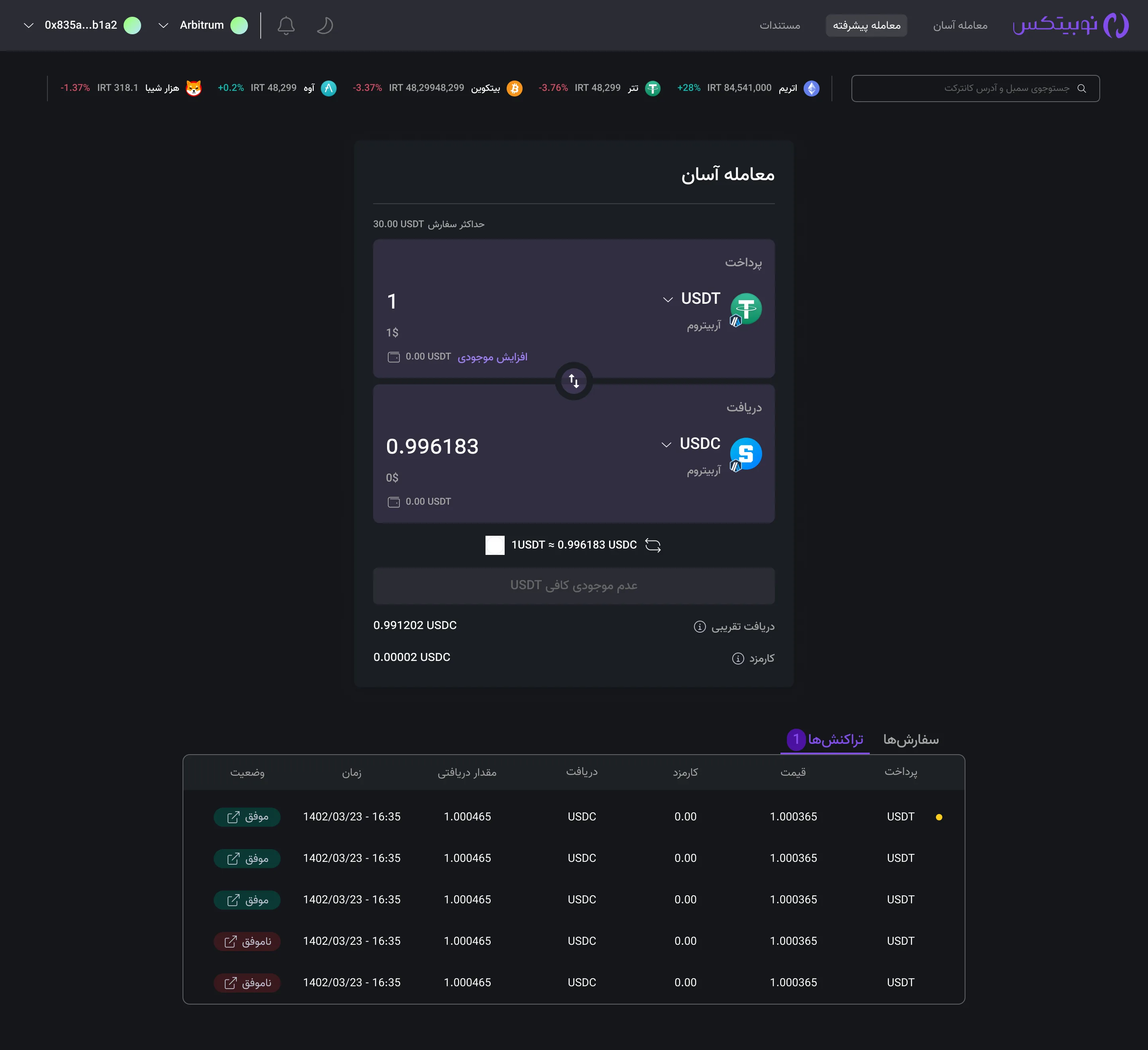This screenshot has width=1148, height=1050.
Task: Open second row موفق transaction link
Action: pyautogui.click(x=247, y=859)
